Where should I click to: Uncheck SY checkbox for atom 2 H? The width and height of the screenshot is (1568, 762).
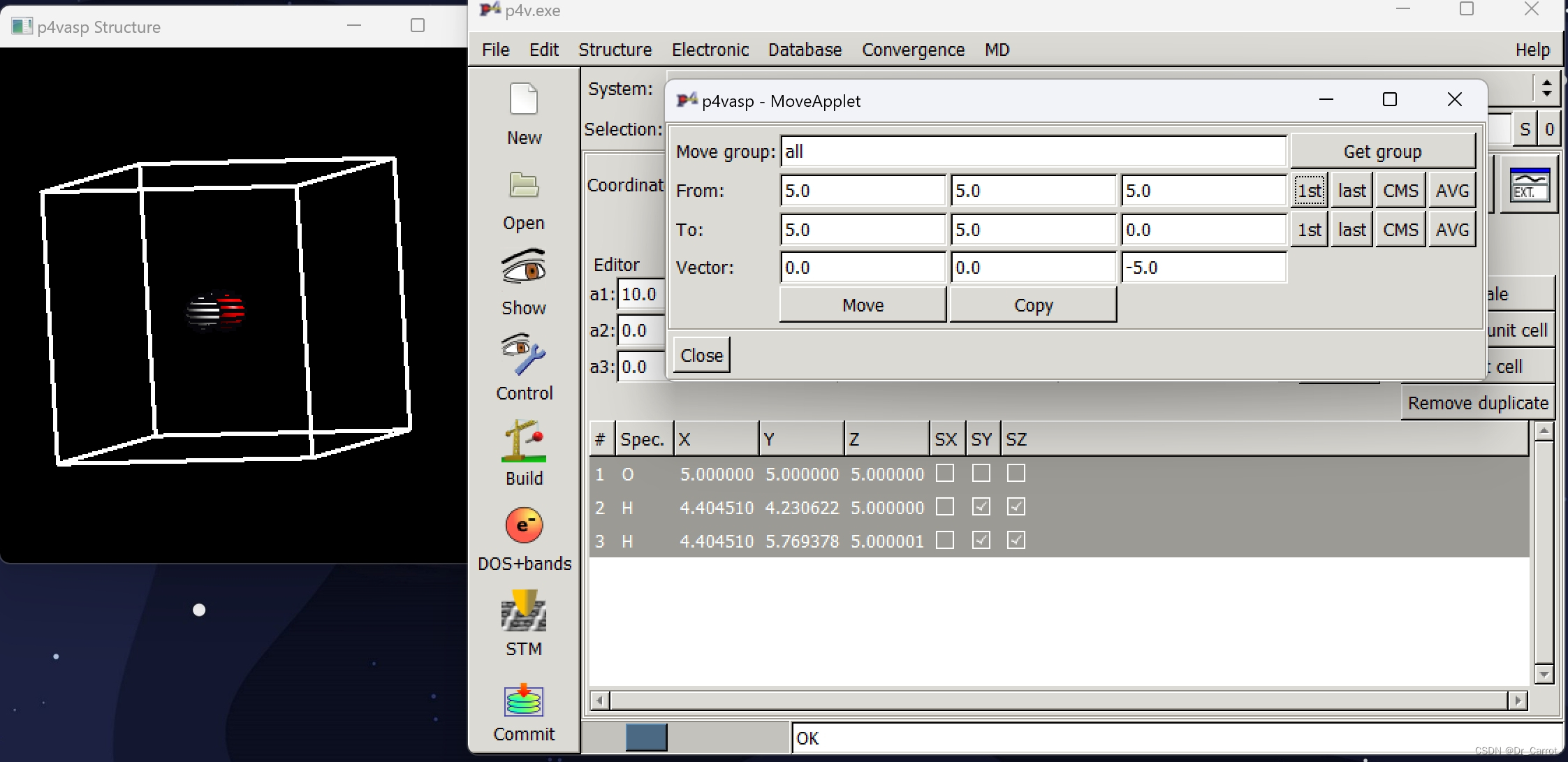click(981, 507)
